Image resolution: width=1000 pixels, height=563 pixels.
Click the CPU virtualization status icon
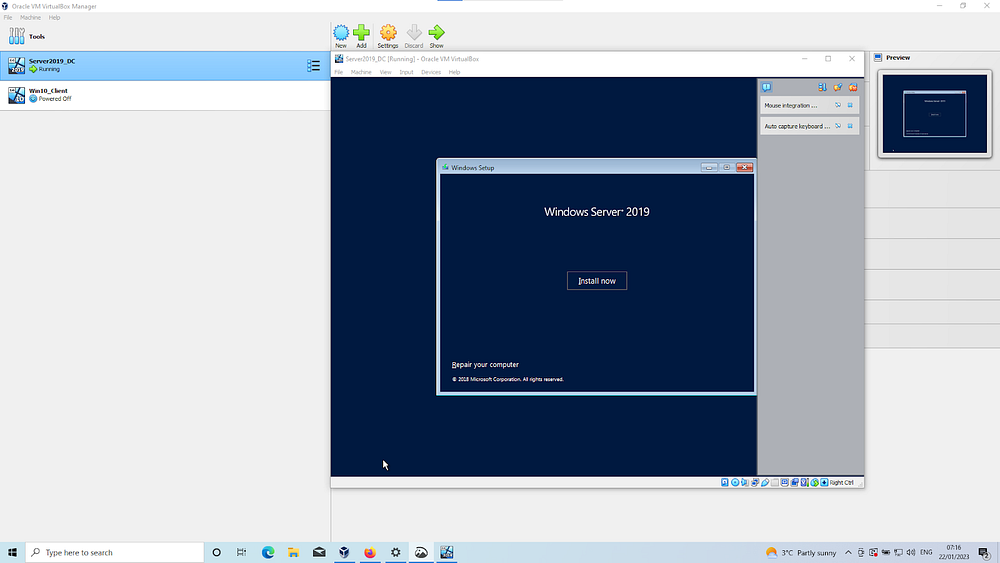pyautogui.click(x=805, y=483)
